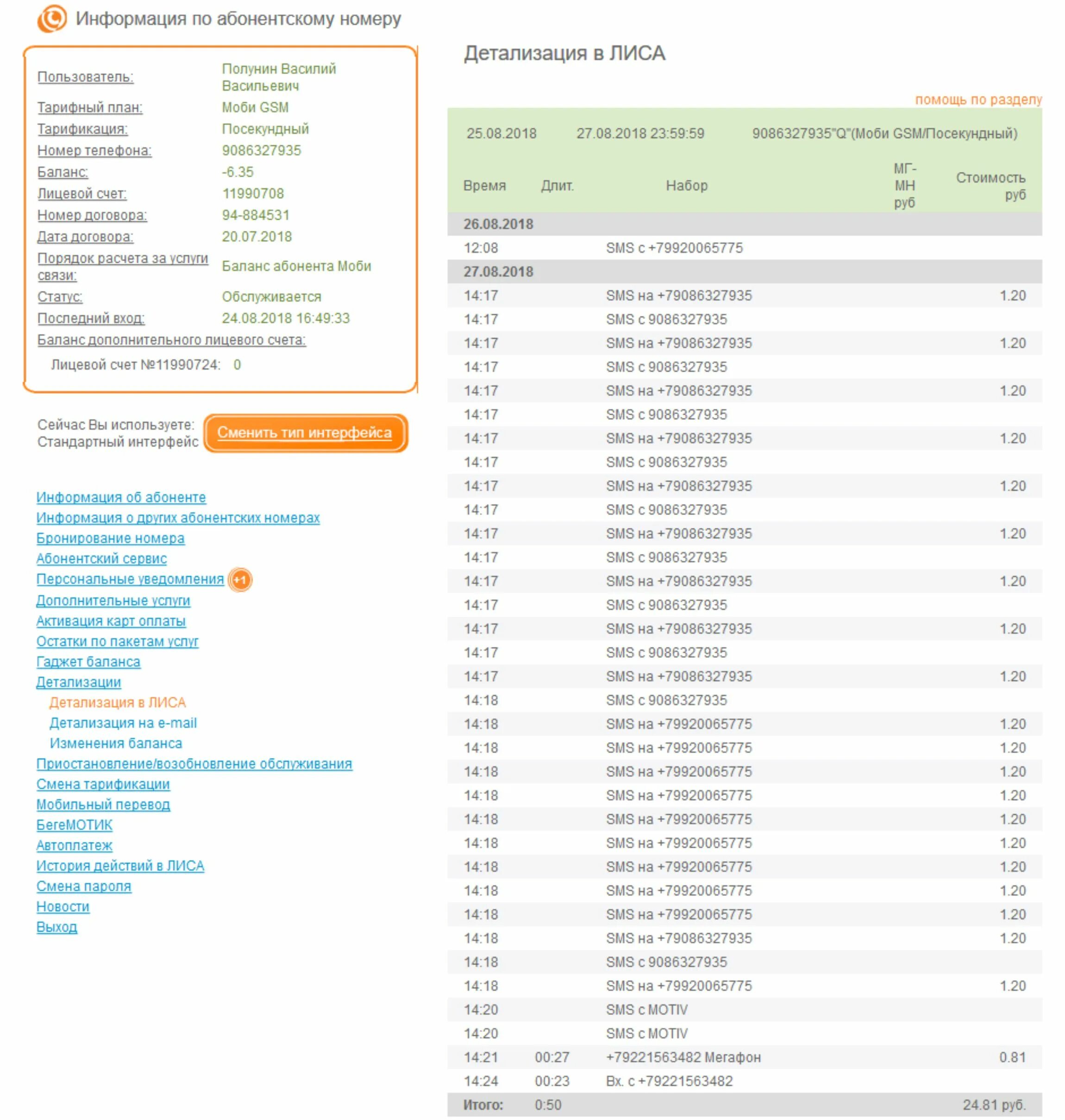Screen dimensions: 1065x1120
Task: Click 'Моби GSM' tariff value
Action: (x=255, y=108)
